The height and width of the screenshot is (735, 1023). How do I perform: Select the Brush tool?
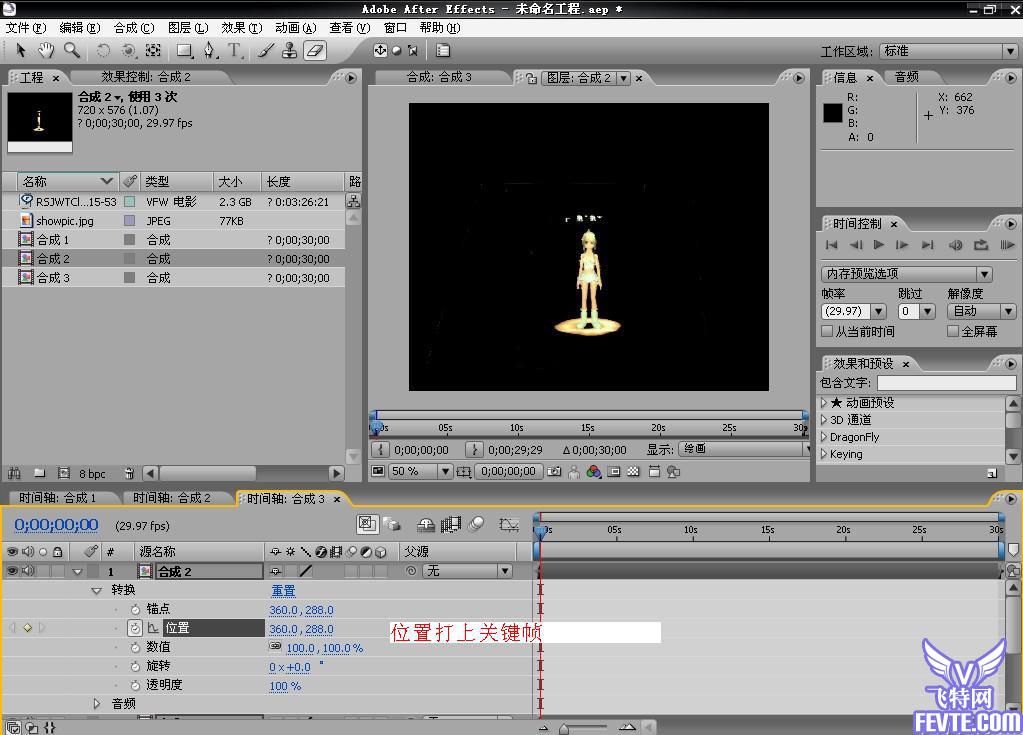(265, 51)
